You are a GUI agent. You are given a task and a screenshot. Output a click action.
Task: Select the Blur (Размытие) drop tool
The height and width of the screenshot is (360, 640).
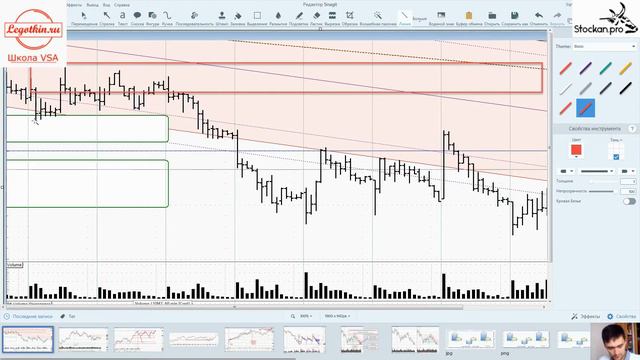pyautogui.click(x=278, y=18)
